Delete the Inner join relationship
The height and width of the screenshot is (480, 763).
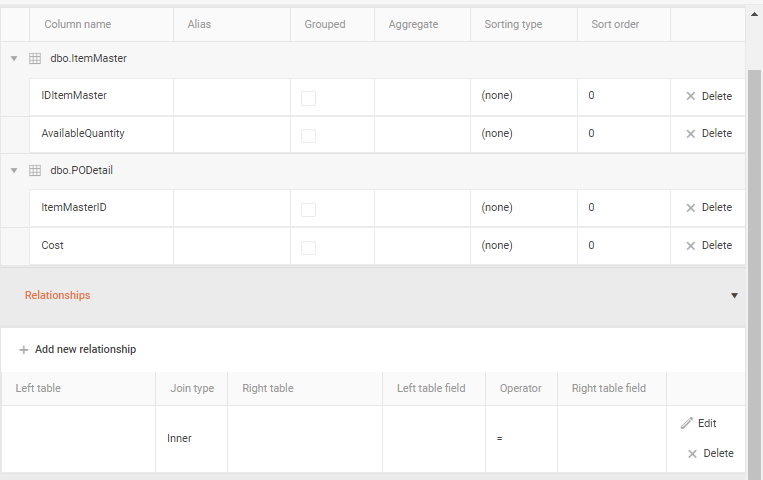710,453
